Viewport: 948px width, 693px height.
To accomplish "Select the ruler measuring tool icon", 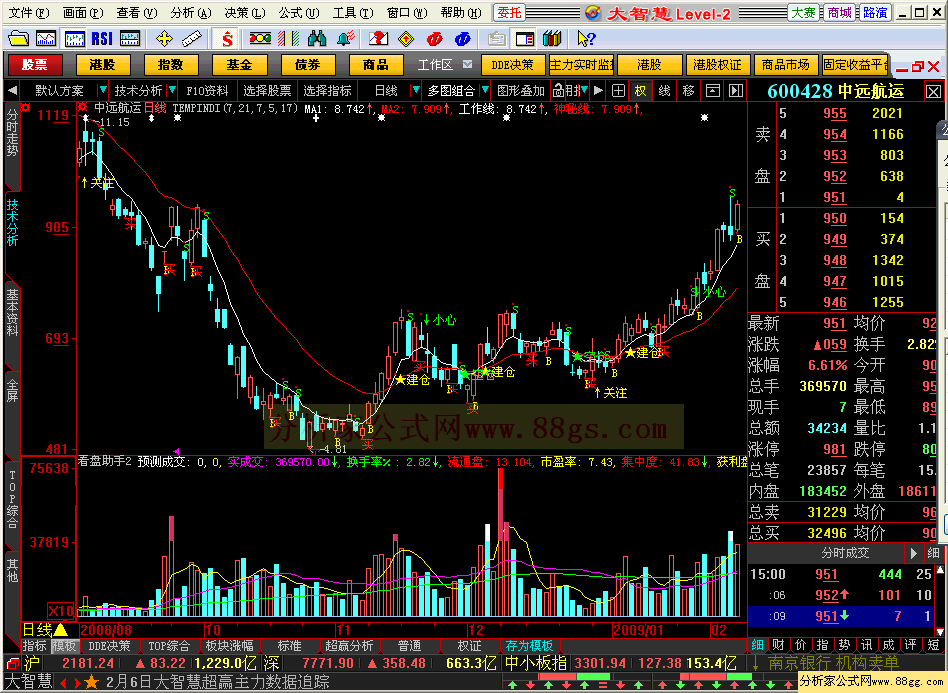I will (192, 39).
